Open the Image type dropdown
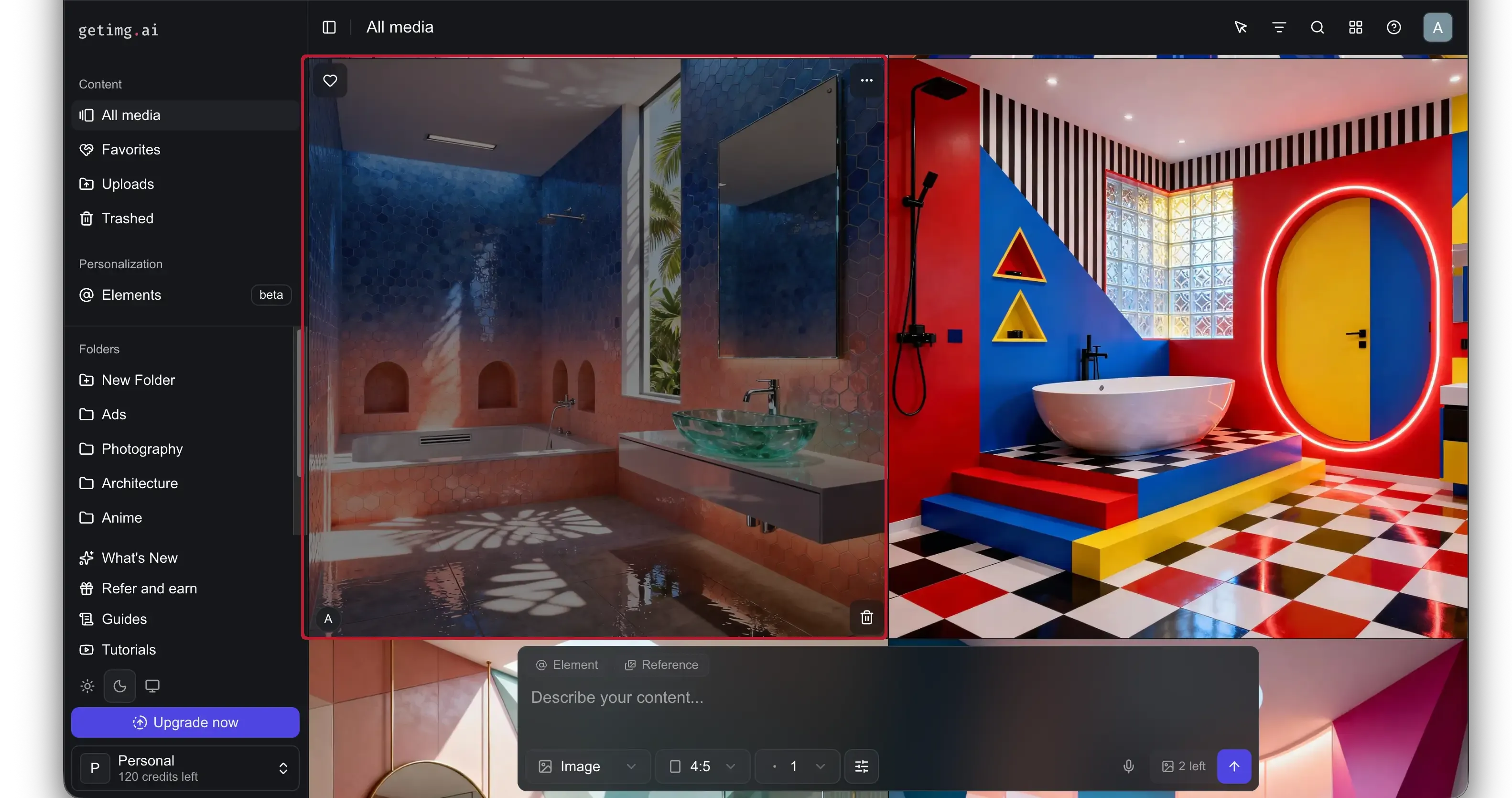The image size is (1512, 798). click(x=587, y=766)
